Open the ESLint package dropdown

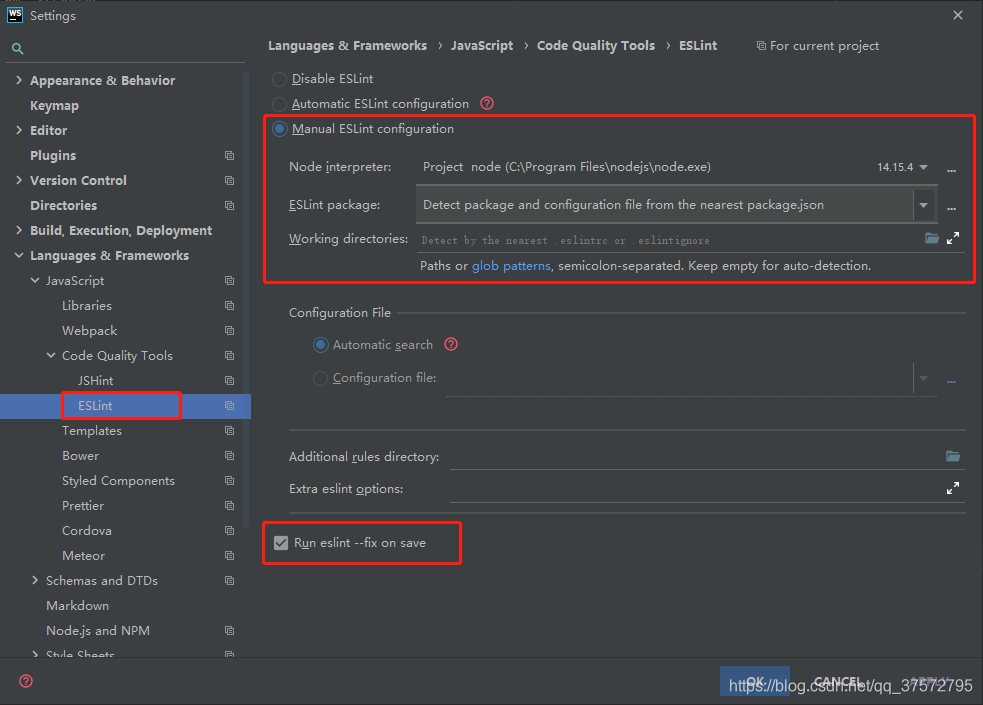point(923,204)
